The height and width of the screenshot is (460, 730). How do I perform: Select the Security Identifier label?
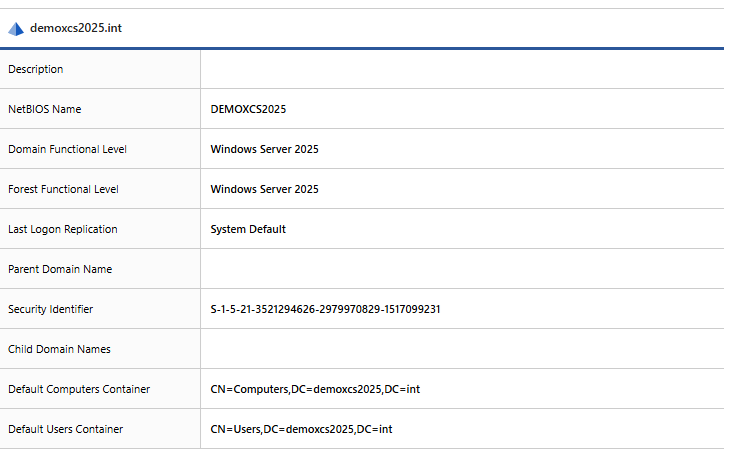click(x=50, y=309)
